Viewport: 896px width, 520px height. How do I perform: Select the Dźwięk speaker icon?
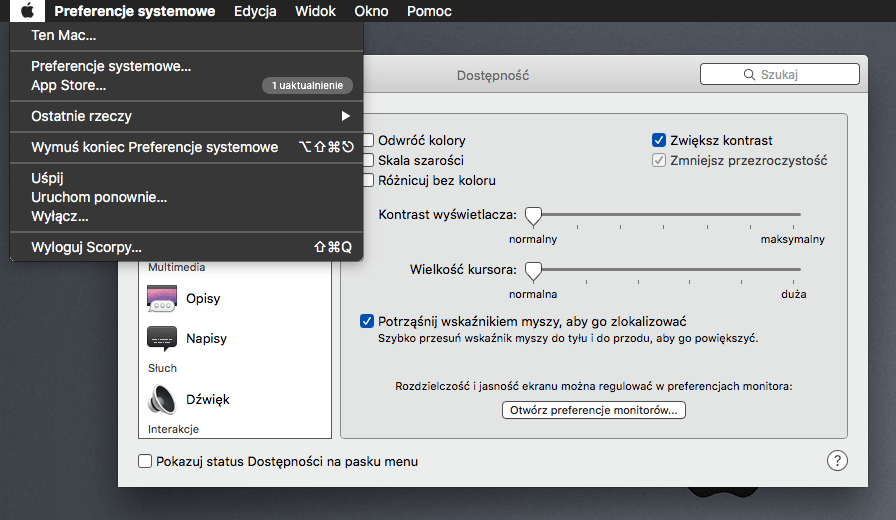162,399
